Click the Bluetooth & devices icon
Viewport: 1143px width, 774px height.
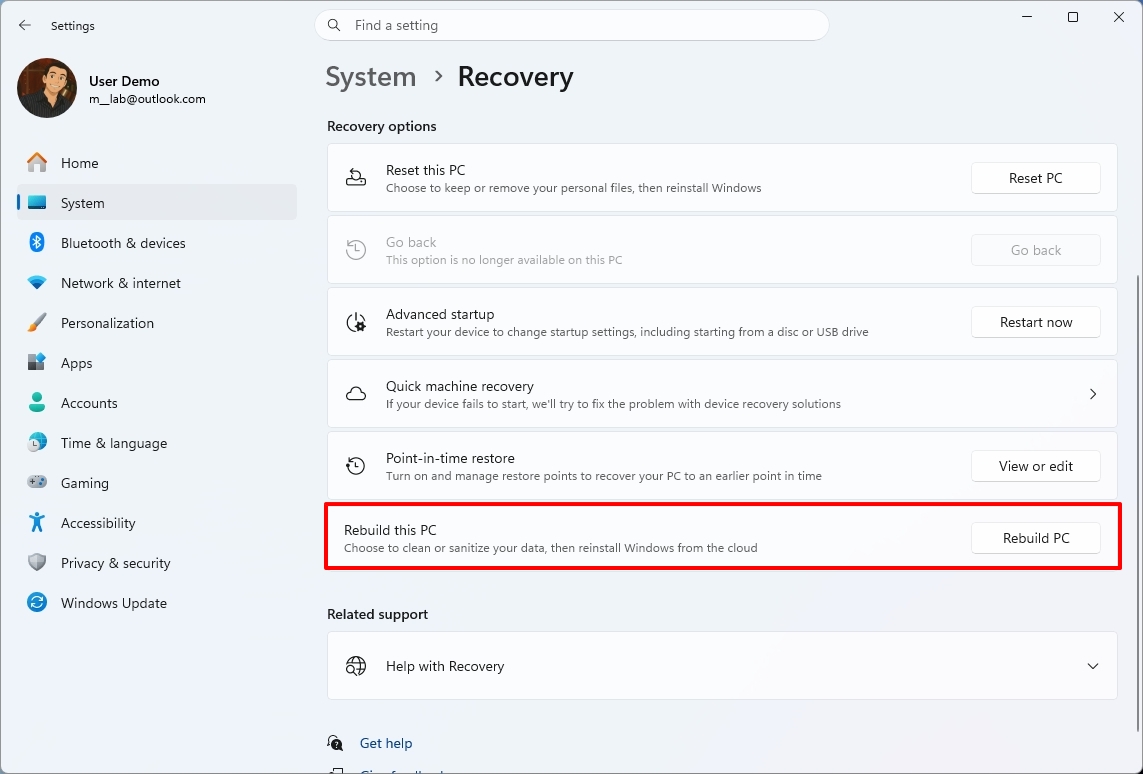(x=37, y=243)
